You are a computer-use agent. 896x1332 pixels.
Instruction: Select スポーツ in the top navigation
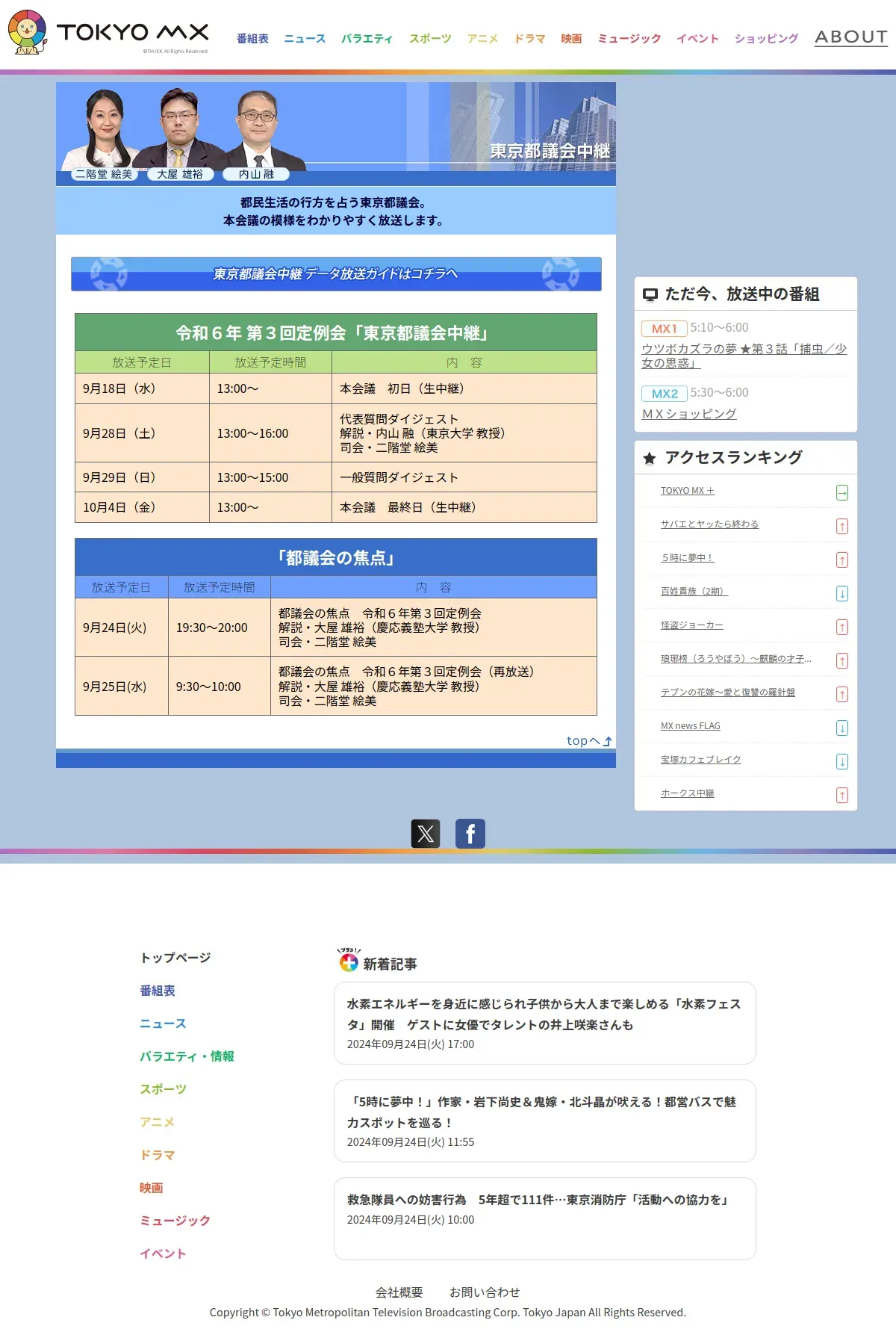[x=430, y=38]
